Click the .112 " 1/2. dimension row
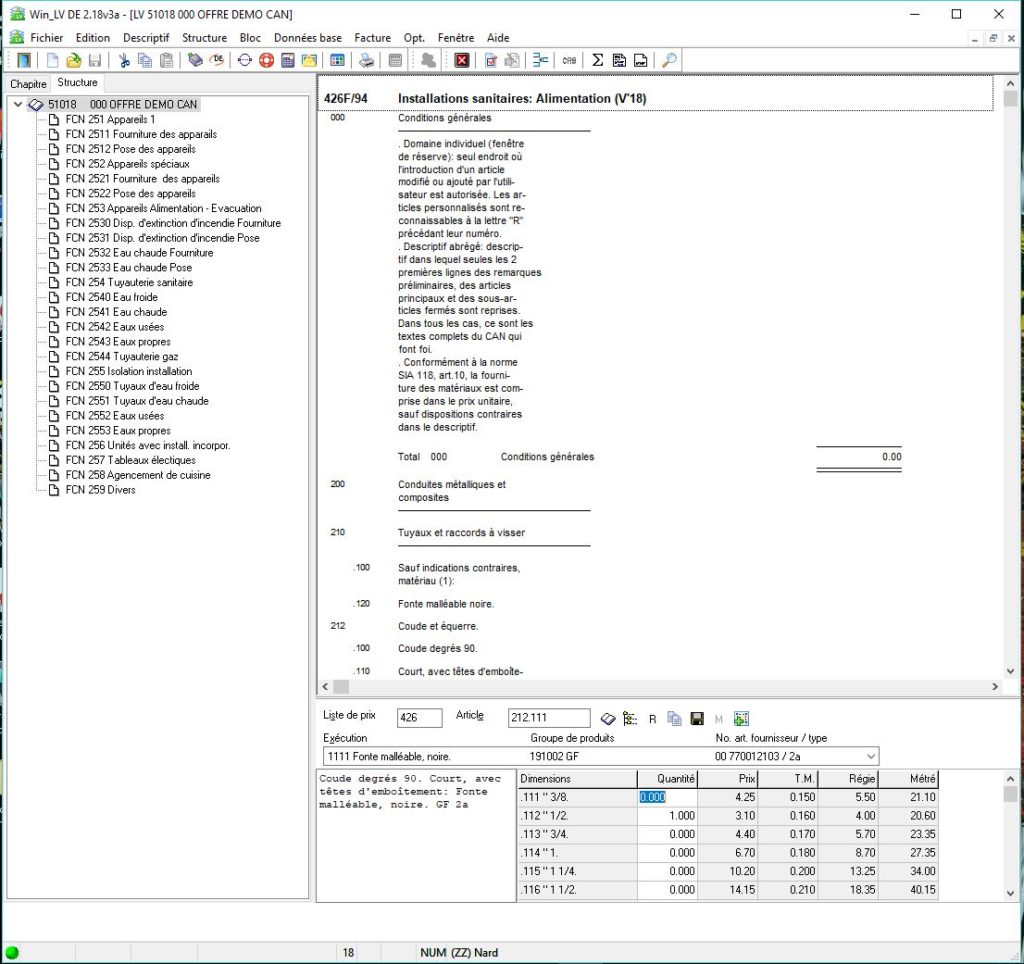1024x964 pixels. pos(728,816)
